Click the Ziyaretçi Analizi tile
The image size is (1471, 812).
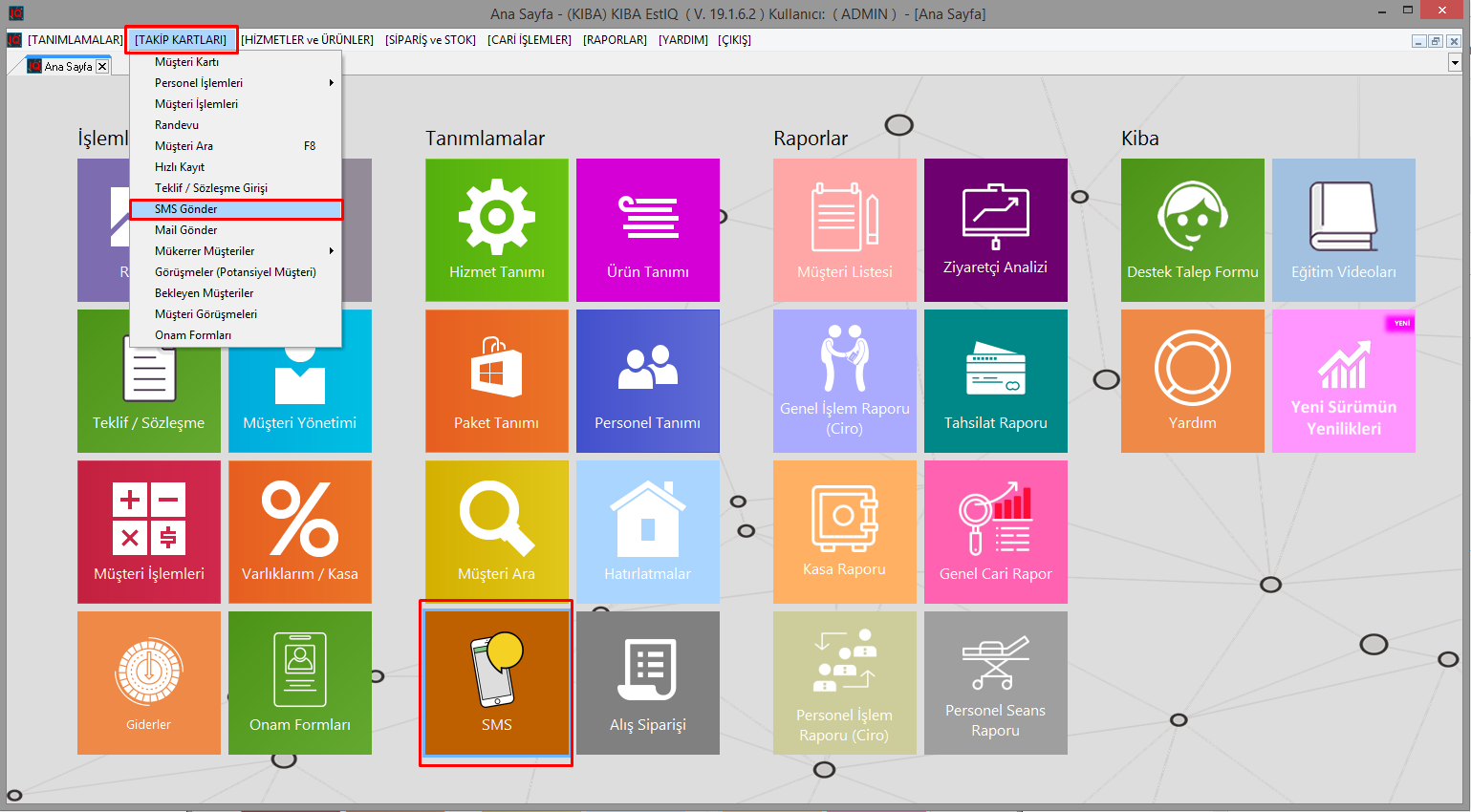point(995,229)
